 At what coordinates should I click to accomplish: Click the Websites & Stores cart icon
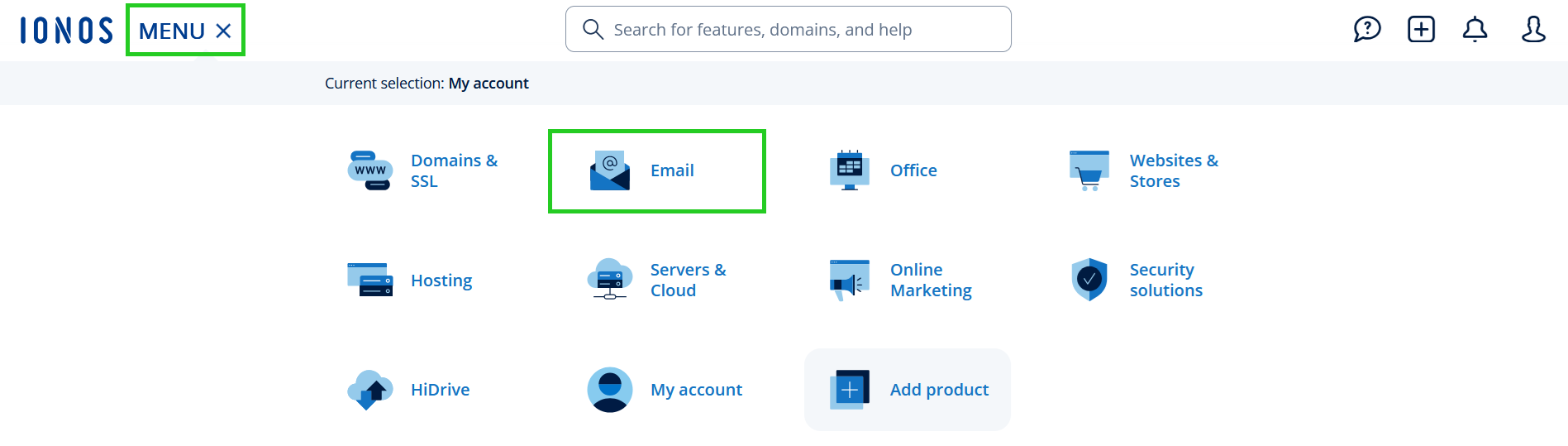click(x=1089, y=170)
